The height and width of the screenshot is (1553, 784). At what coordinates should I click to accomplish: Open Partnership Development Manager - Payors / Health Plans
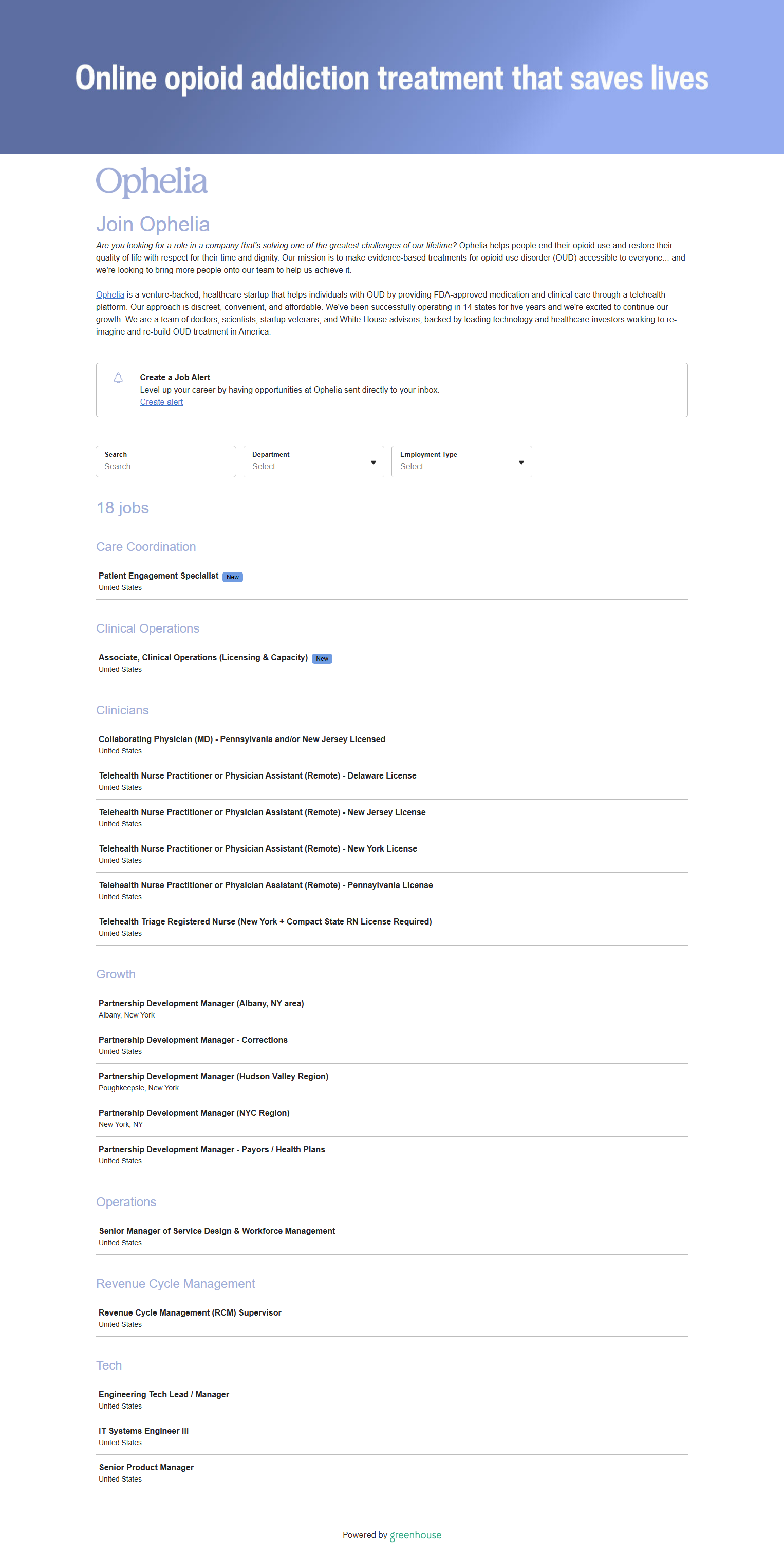(x=391, y=1155)
